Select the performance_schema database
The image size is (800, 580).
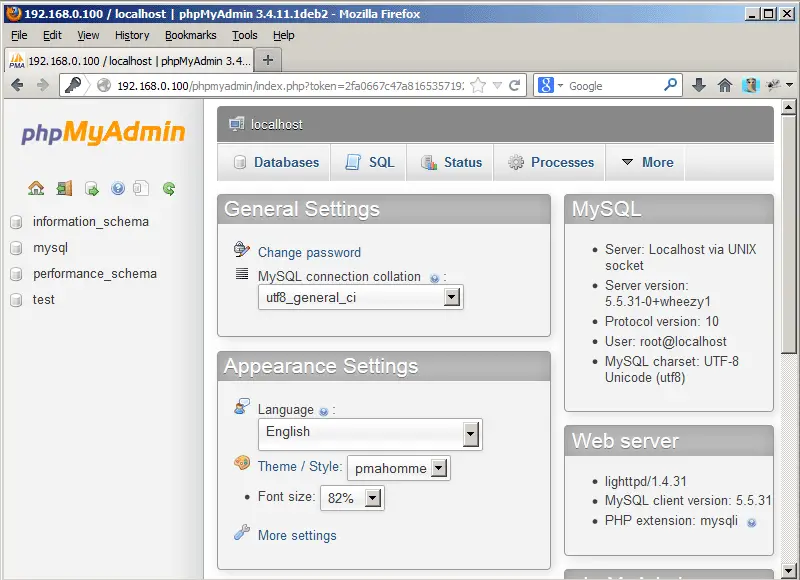click(x=95, y=274)
